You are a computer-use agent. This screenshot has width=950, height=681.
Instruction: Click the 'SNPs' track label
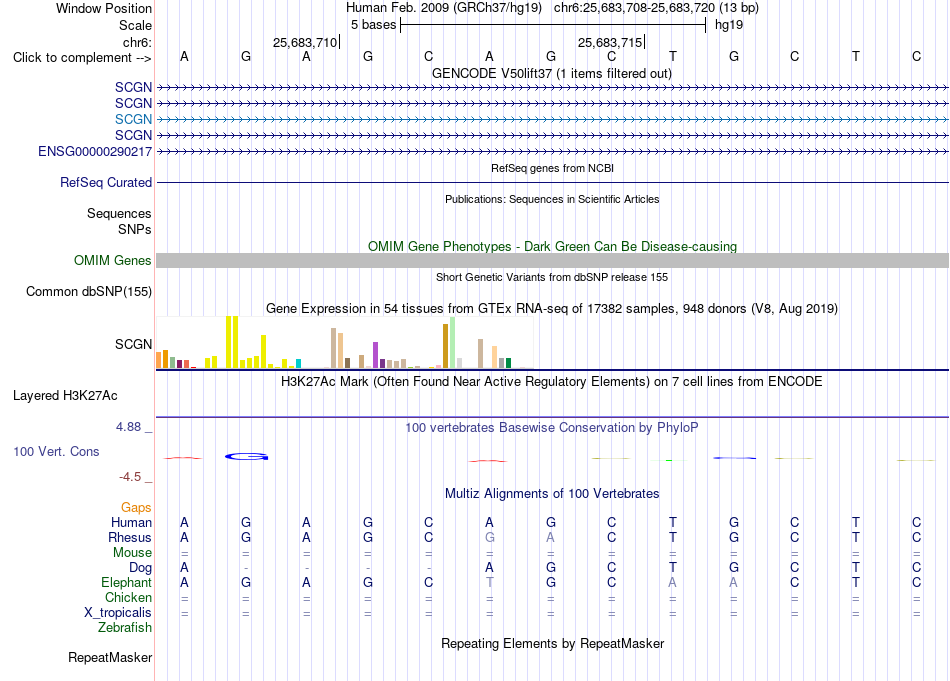click(x=135, y=230)
